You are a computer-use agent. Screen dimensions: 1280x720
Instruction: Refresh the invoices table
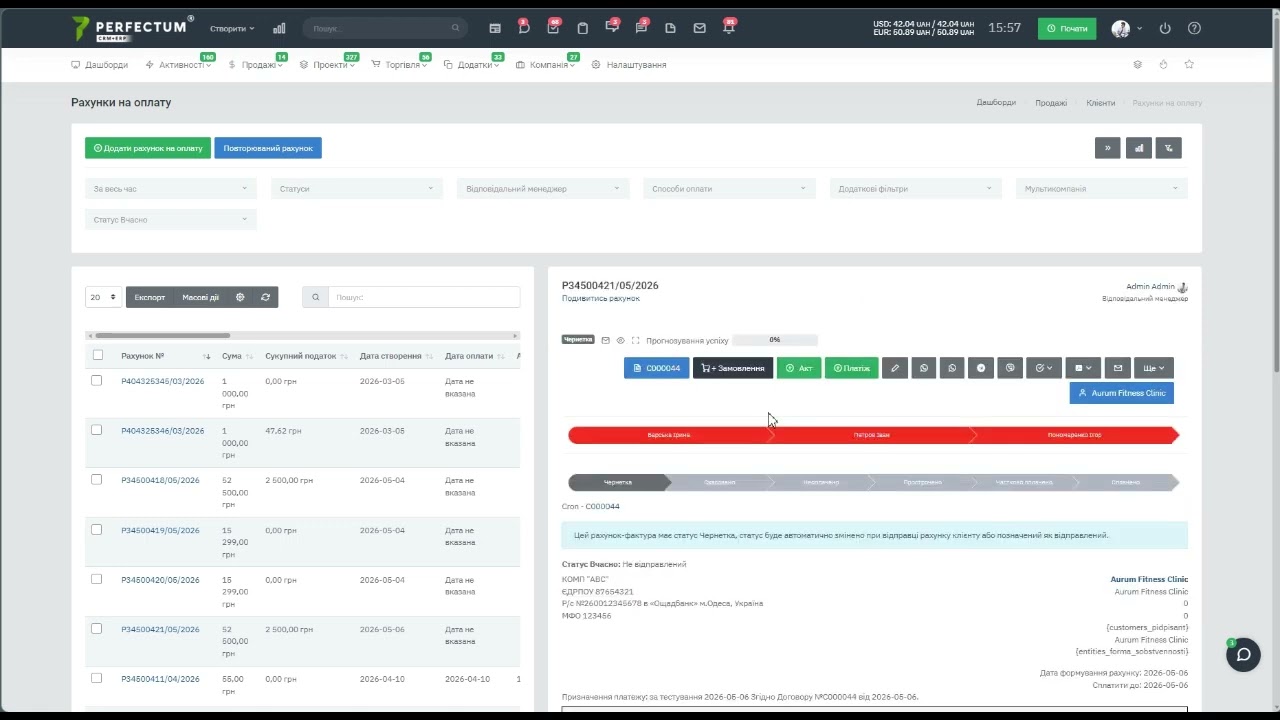pos(265,297)
